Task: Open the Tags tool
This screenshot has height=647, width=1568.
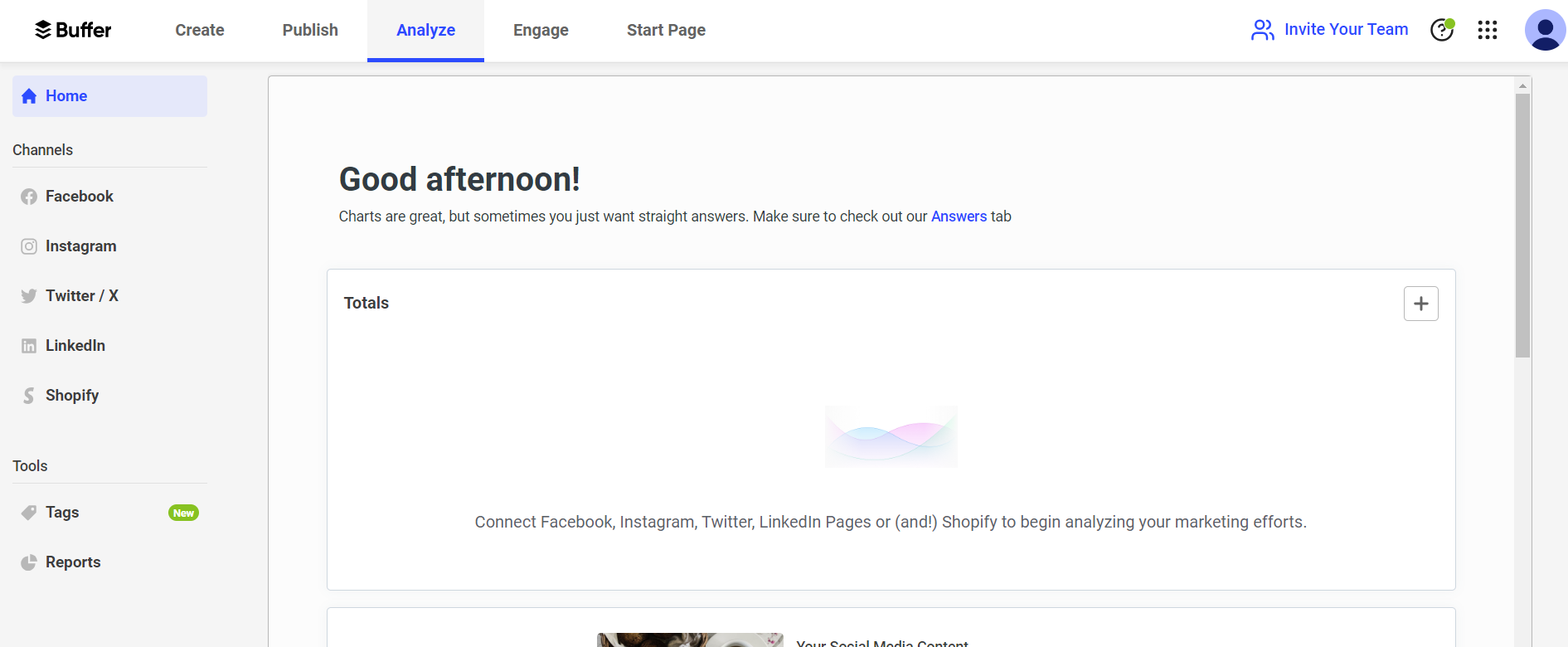Action: click(x=109, y=513)
